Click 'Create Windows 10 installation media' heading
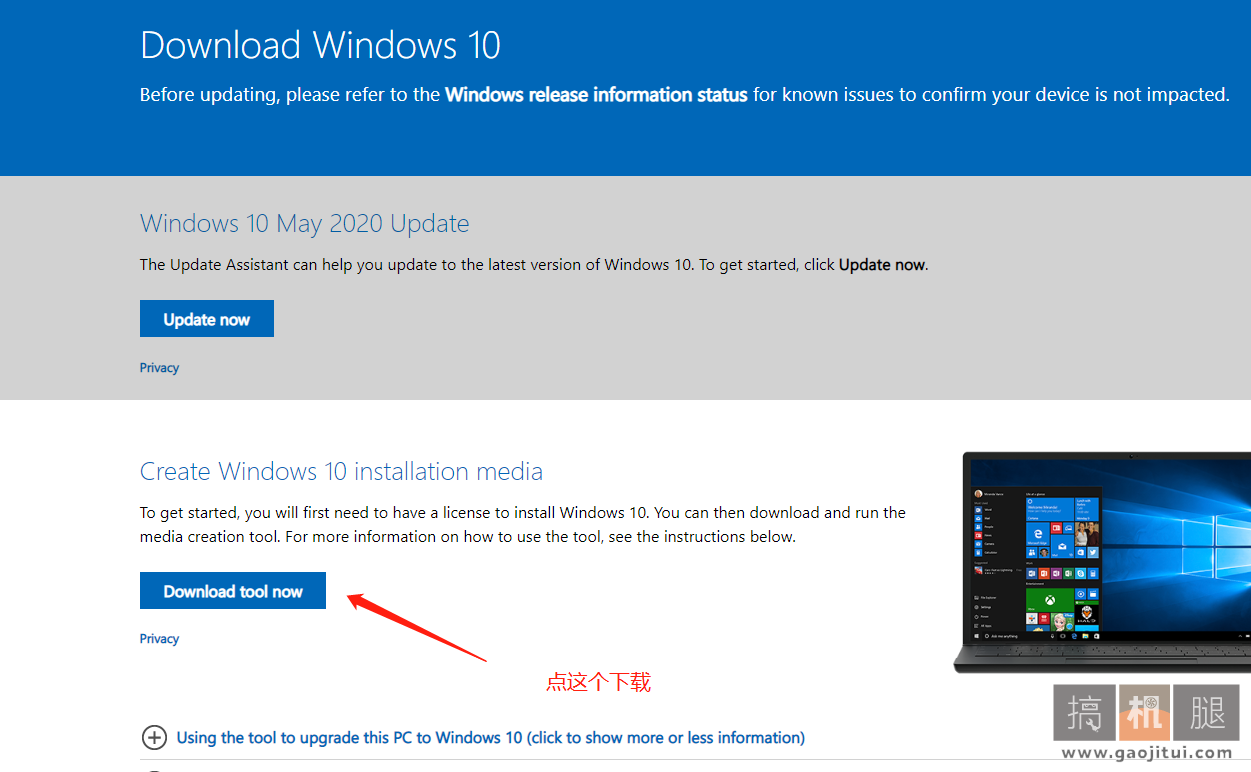 click(341, 471)
